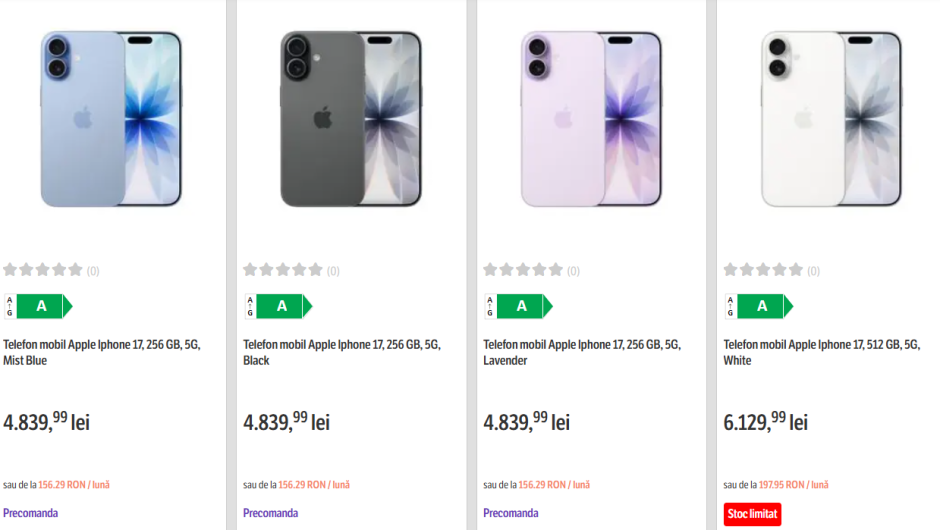
Task: Open energy label icon on Black iPhone
Action: [x=279, y=306]
